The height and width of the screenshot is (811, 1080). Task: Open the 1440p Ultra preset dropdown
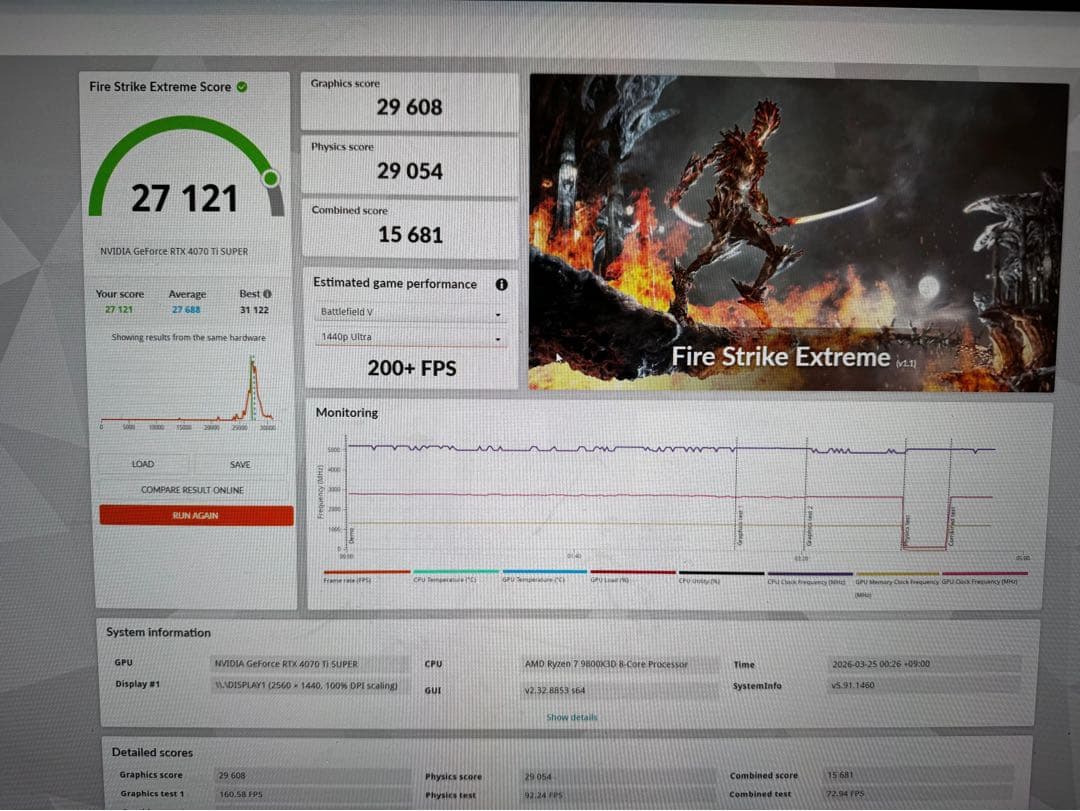(411, 338)
